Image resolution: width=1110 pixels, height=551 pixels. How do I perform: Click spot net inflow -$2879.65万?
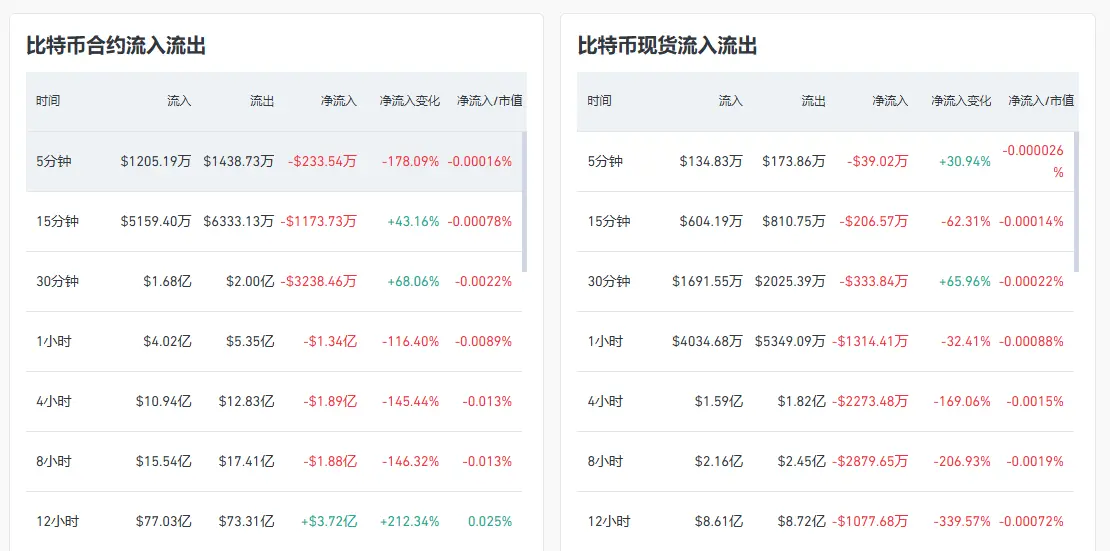[x=870, y=462]
